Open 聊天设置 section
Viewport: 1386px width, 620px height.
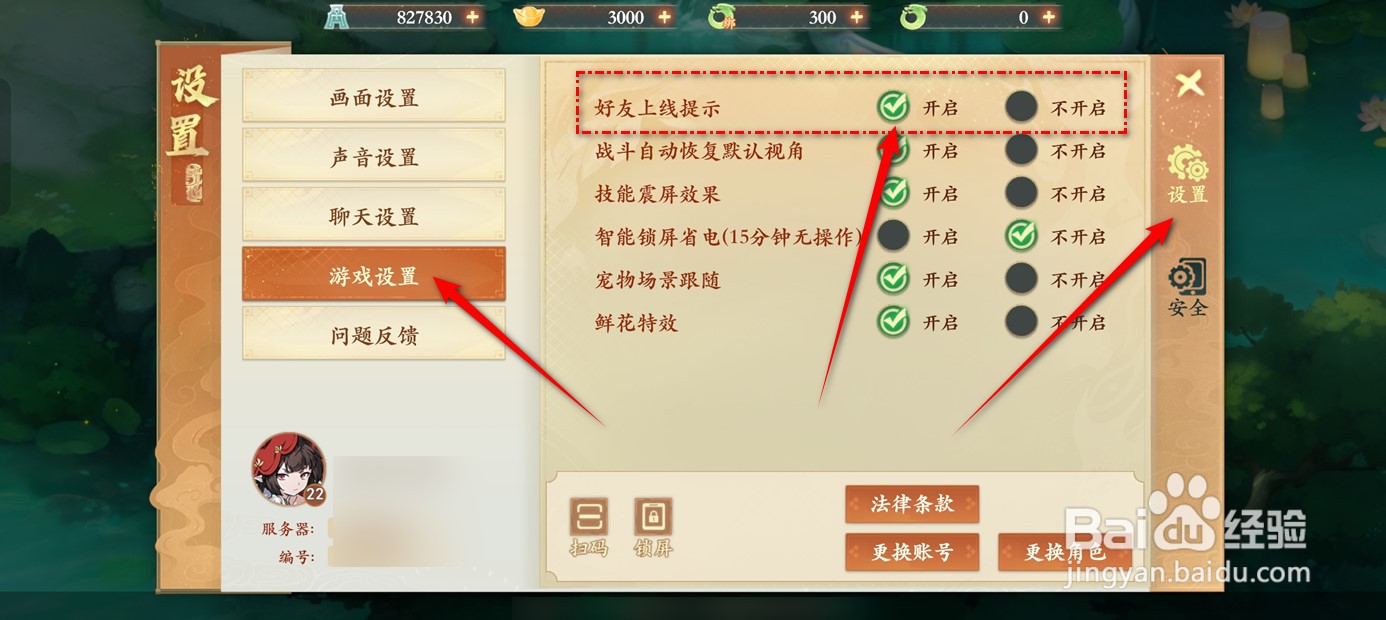374,216
